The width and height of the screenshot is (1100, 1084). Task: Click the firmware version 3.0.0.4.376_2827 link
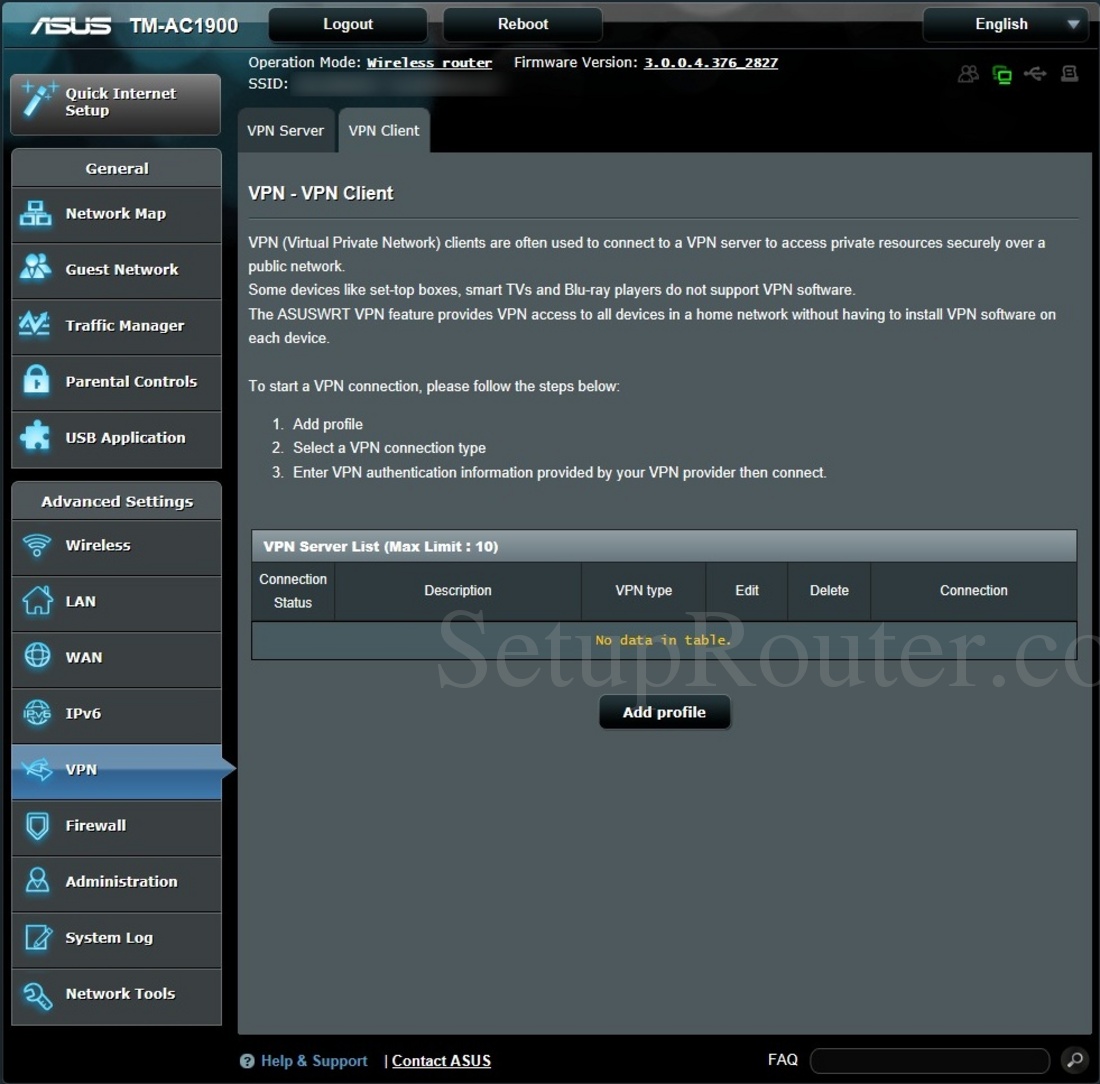pos(711,62)
